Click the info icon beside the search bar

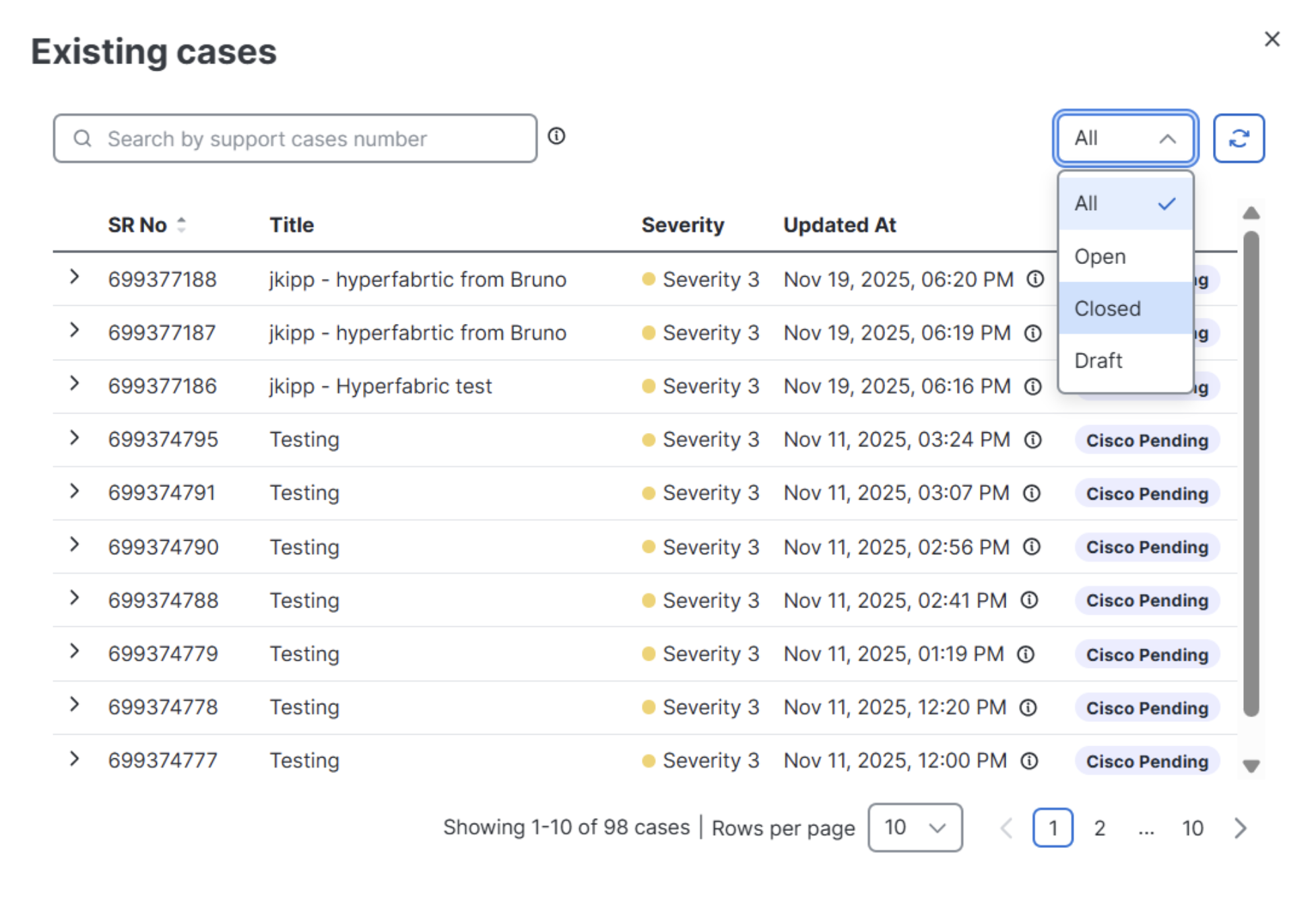click(556, 136)
